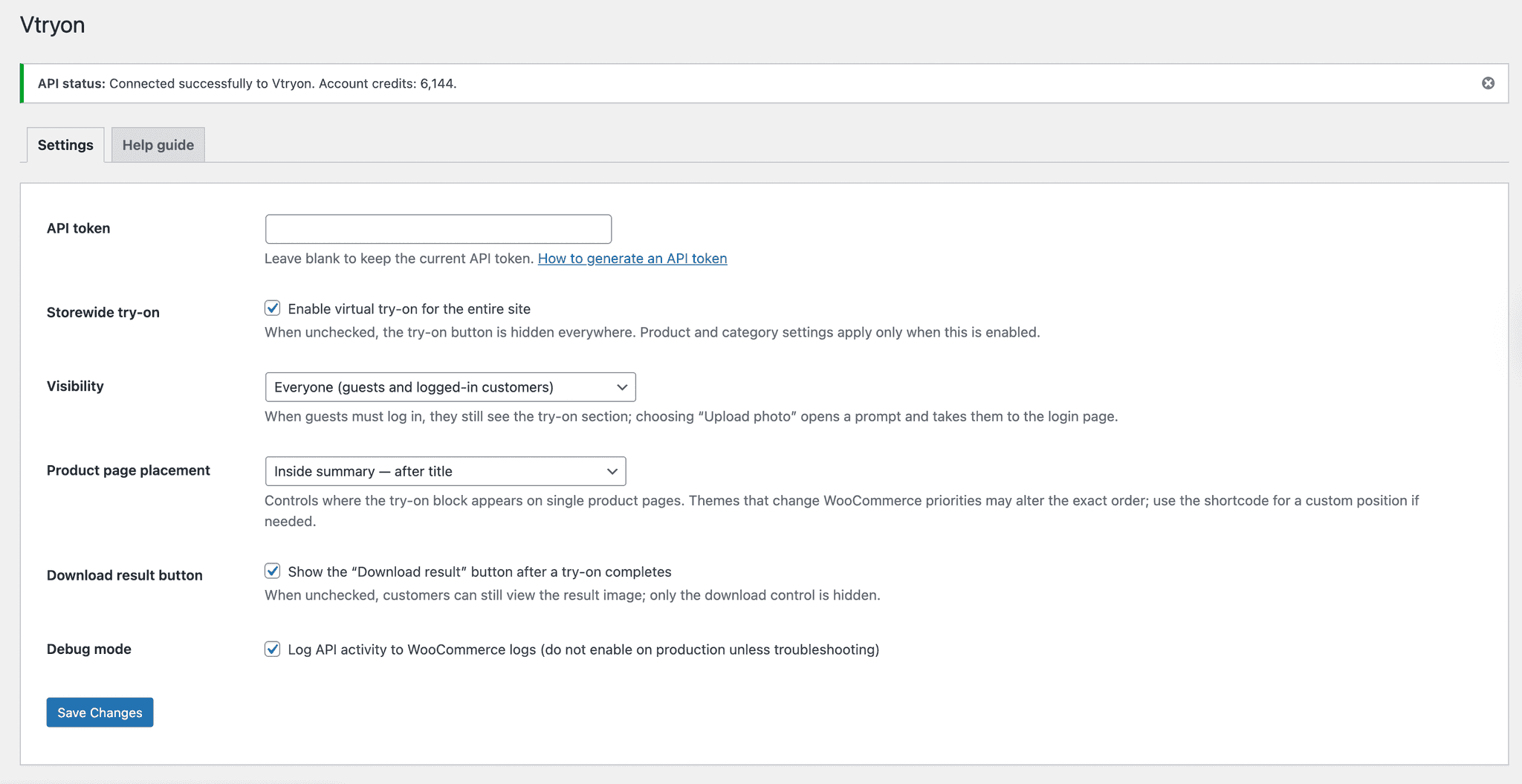Viewport: 1522px width, 784px height.
Task: Click 'When unchecked, the try-on button is hidden' description
Action: [652, 332]
